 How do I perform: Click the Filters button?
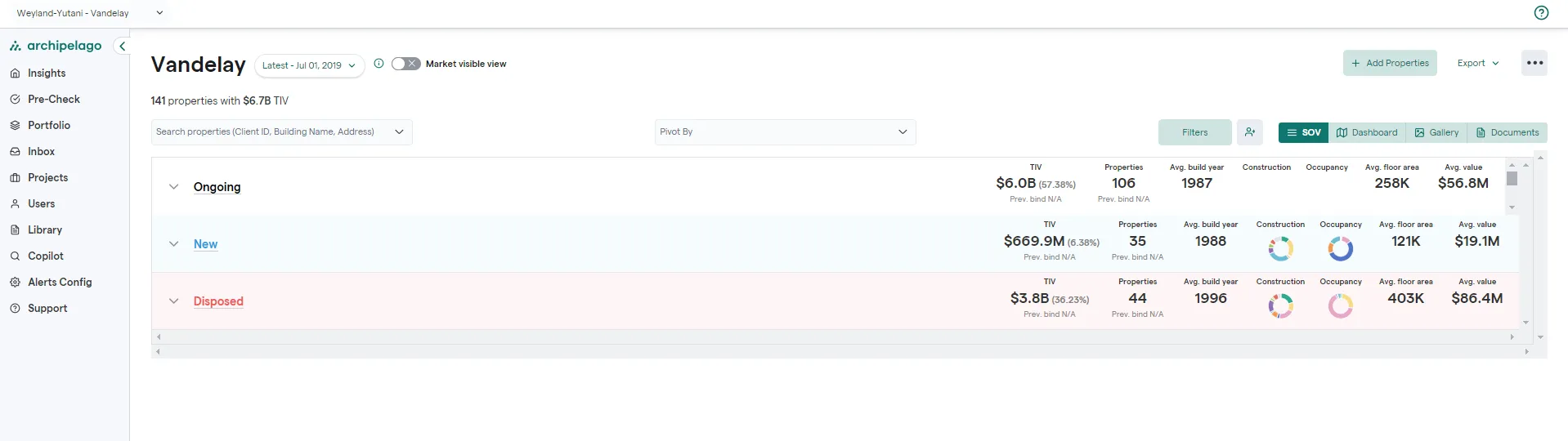click(1194, 132)
